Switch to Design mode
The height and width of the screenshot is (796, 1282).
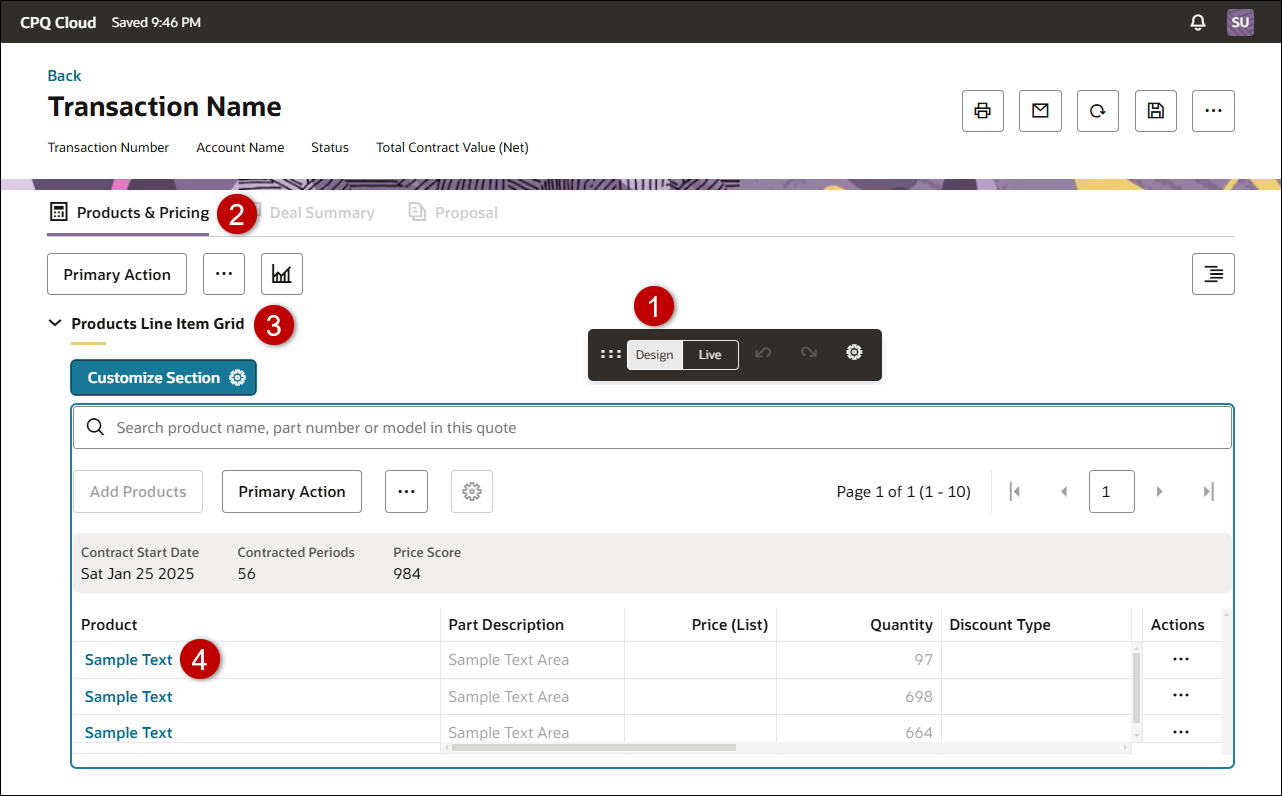point(655,355)
